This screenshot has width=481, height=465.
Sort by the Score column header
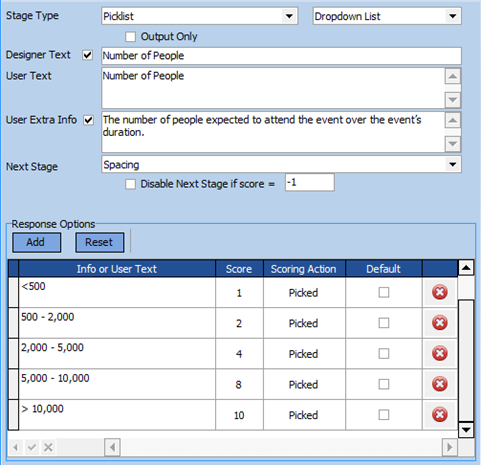[x=239, y=269]
